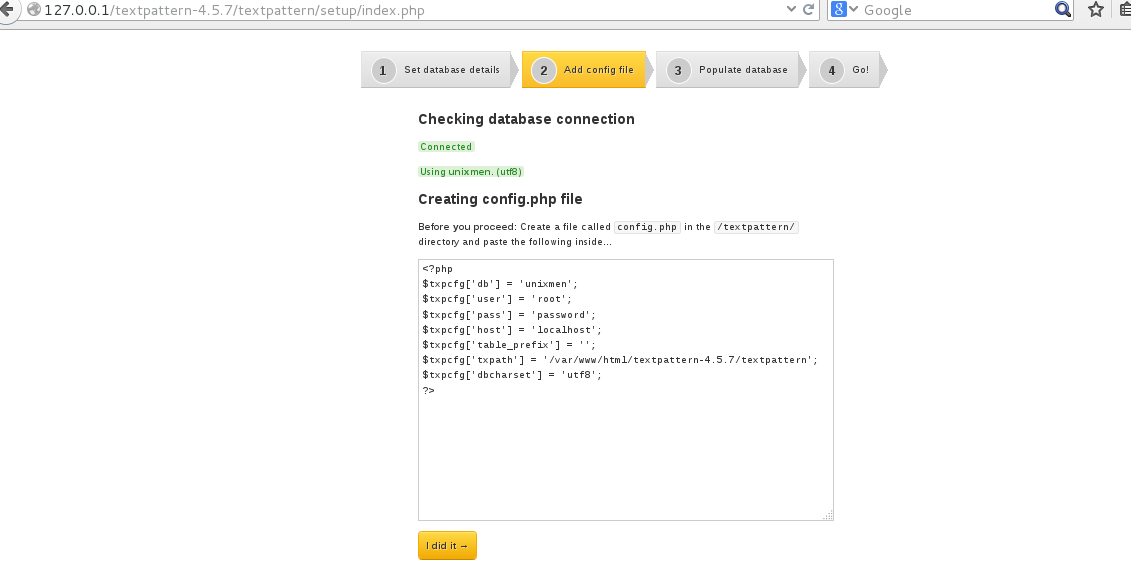Bookmark this page with the star icon
The image size is (1131, 585).
[1096, 9]
